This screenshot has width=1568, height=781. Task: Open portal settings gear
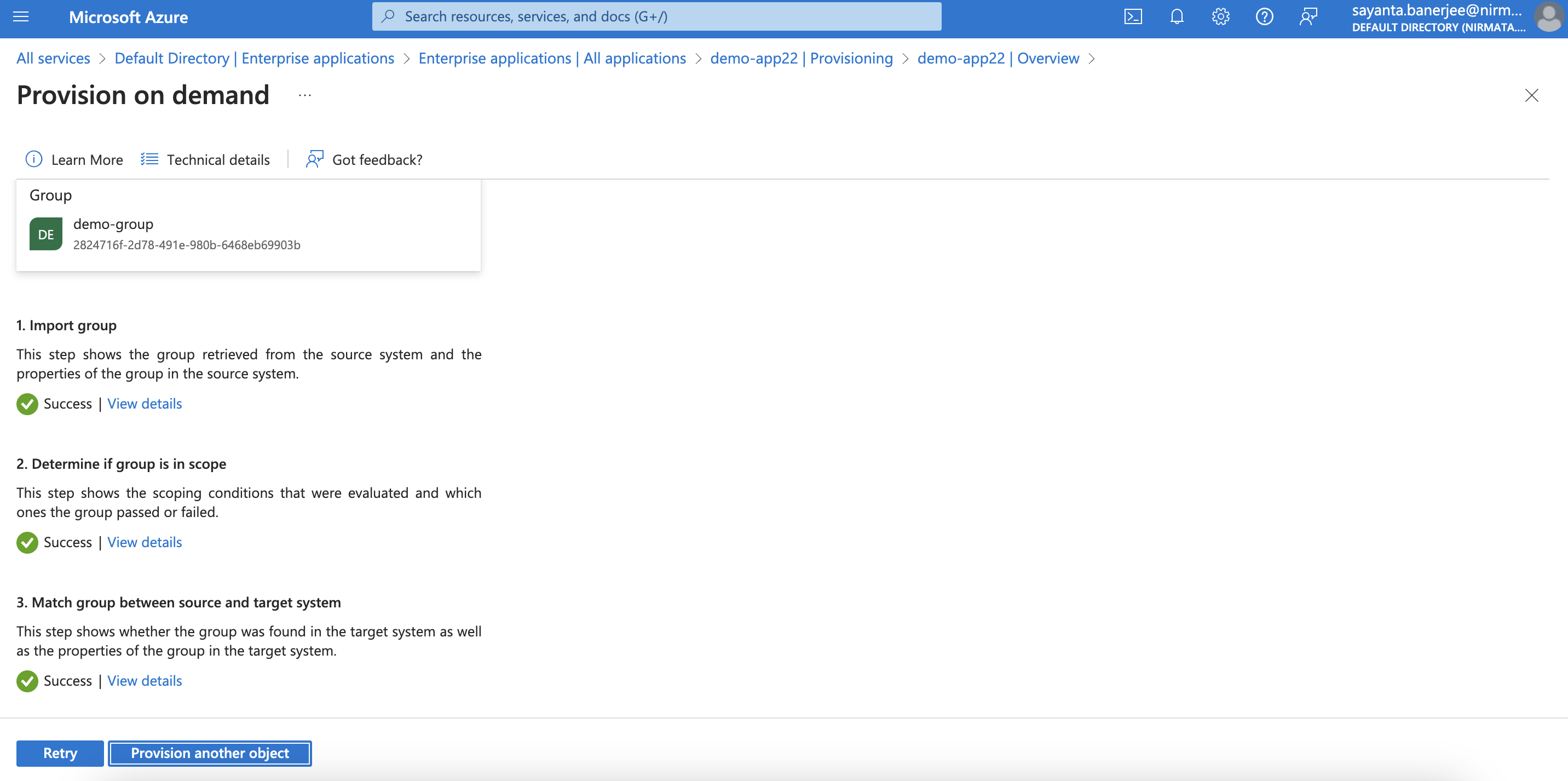1220,16
